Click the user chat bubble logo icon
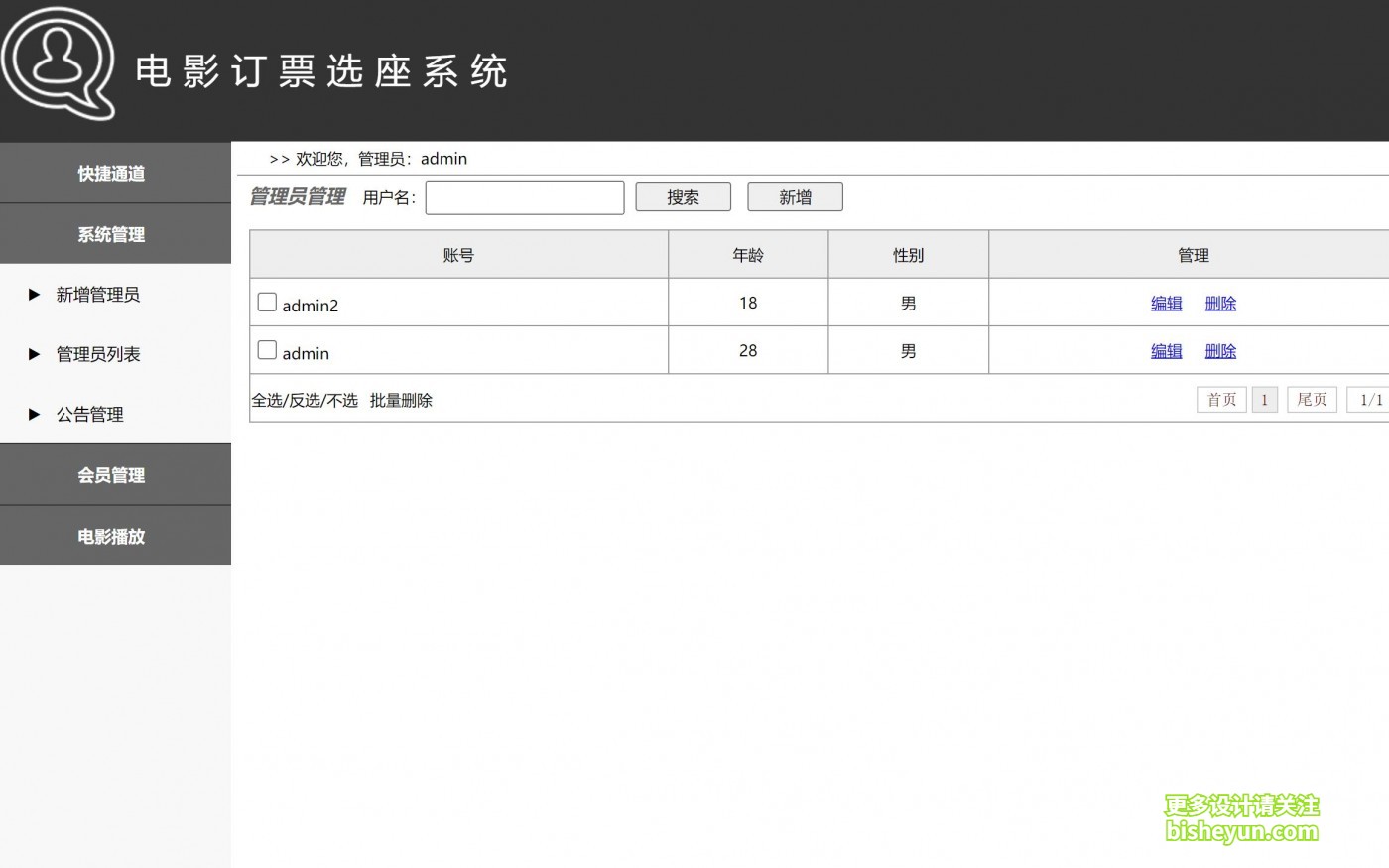This screenshot has width=1389, height=868. pos(58,63)
